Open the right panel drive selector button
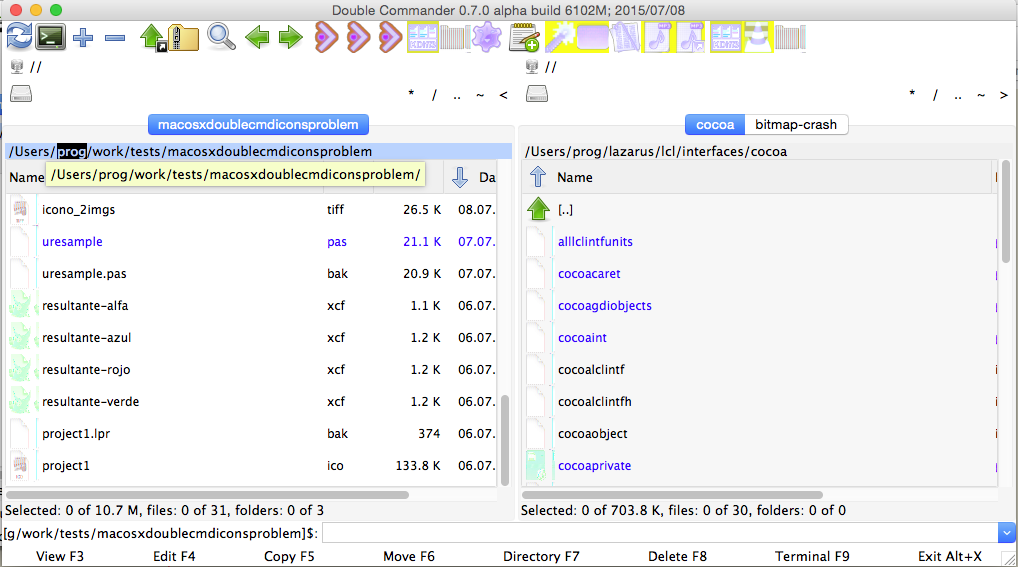Viewport: 1018px width, 567px height. click(537, 94)
